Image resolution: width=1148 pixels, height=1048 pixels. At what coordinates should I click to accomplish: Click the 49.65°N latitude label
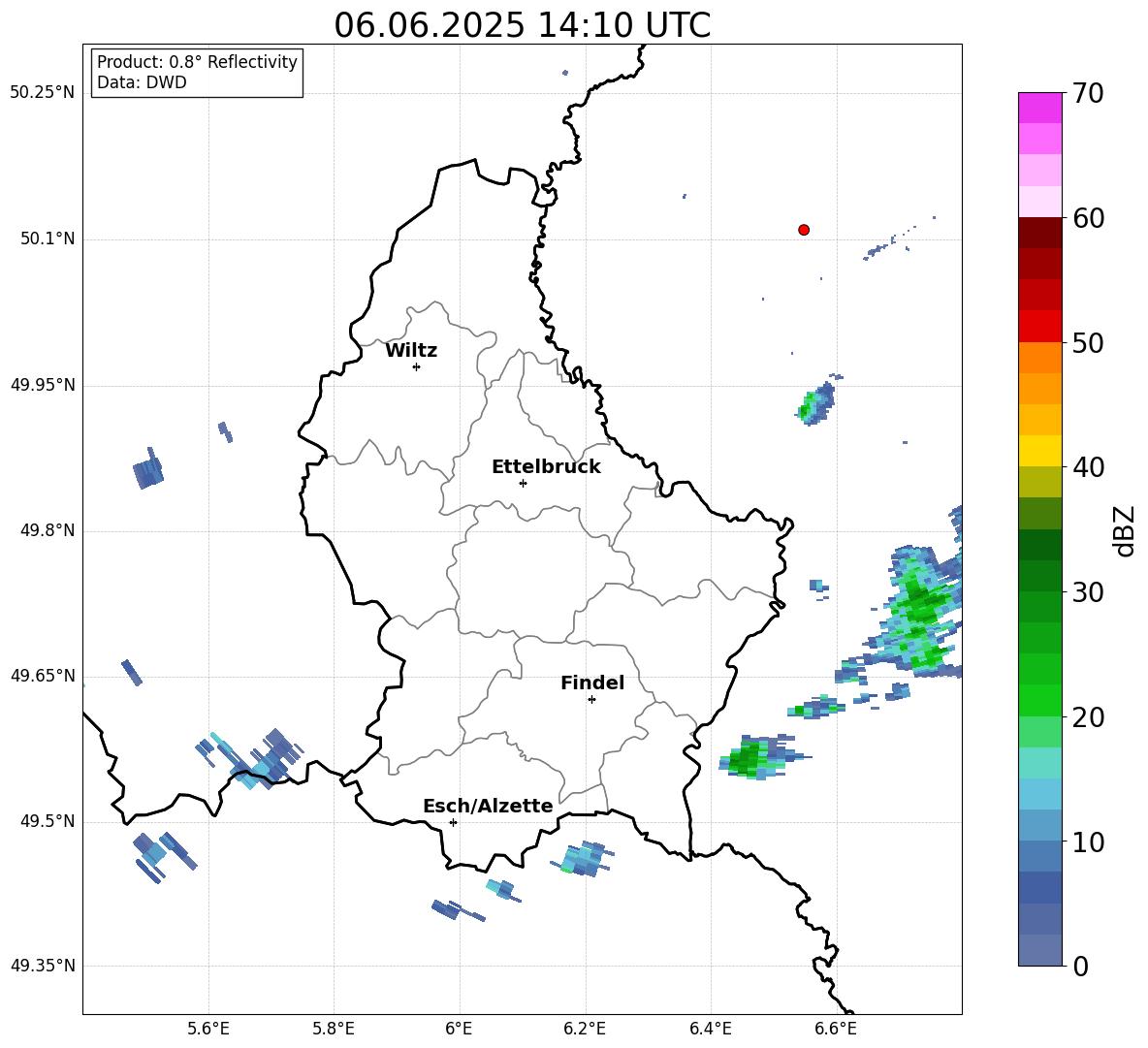pyautogui.click(x=43, y=676)
